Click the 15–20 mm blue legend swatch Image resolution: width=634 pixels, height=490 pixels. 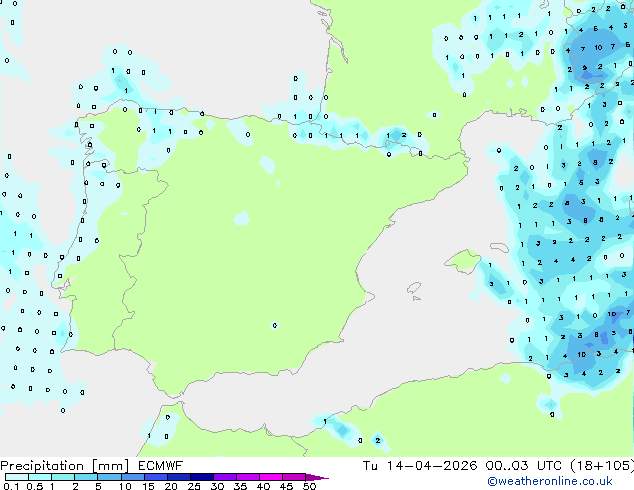pyautogui.click(x=156, y=477)
